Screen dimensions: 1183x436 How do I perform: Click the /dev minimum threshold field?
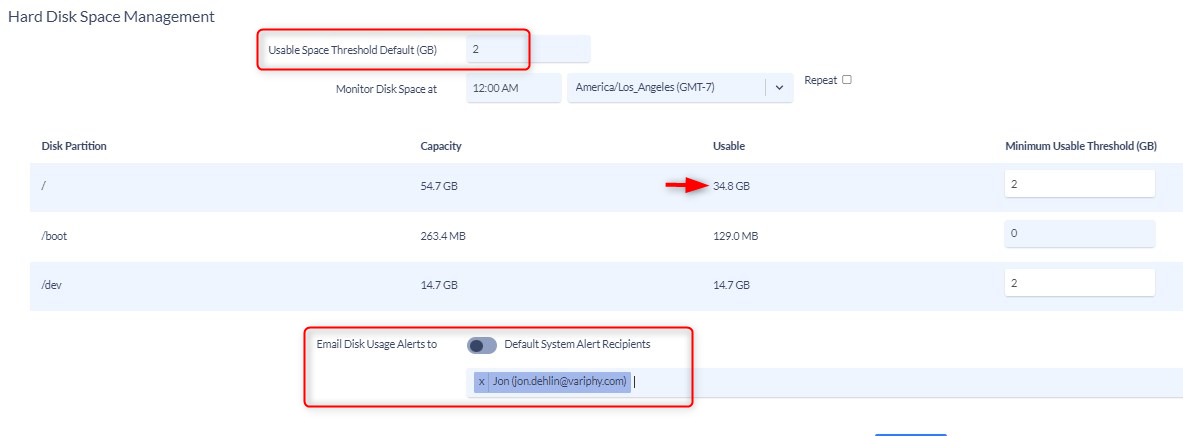1079,283
